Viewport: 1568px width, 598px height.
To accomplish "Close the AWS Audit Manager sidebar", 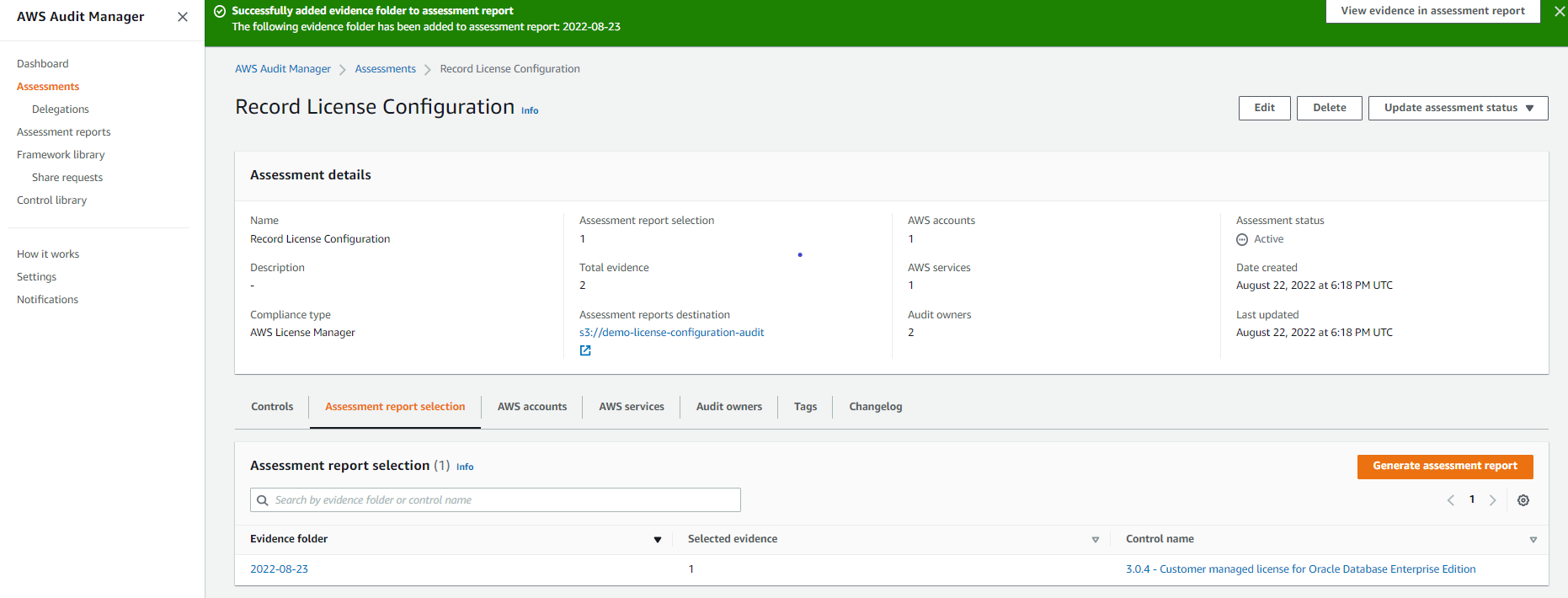I will pyautogui.click(x=183, y=17).
